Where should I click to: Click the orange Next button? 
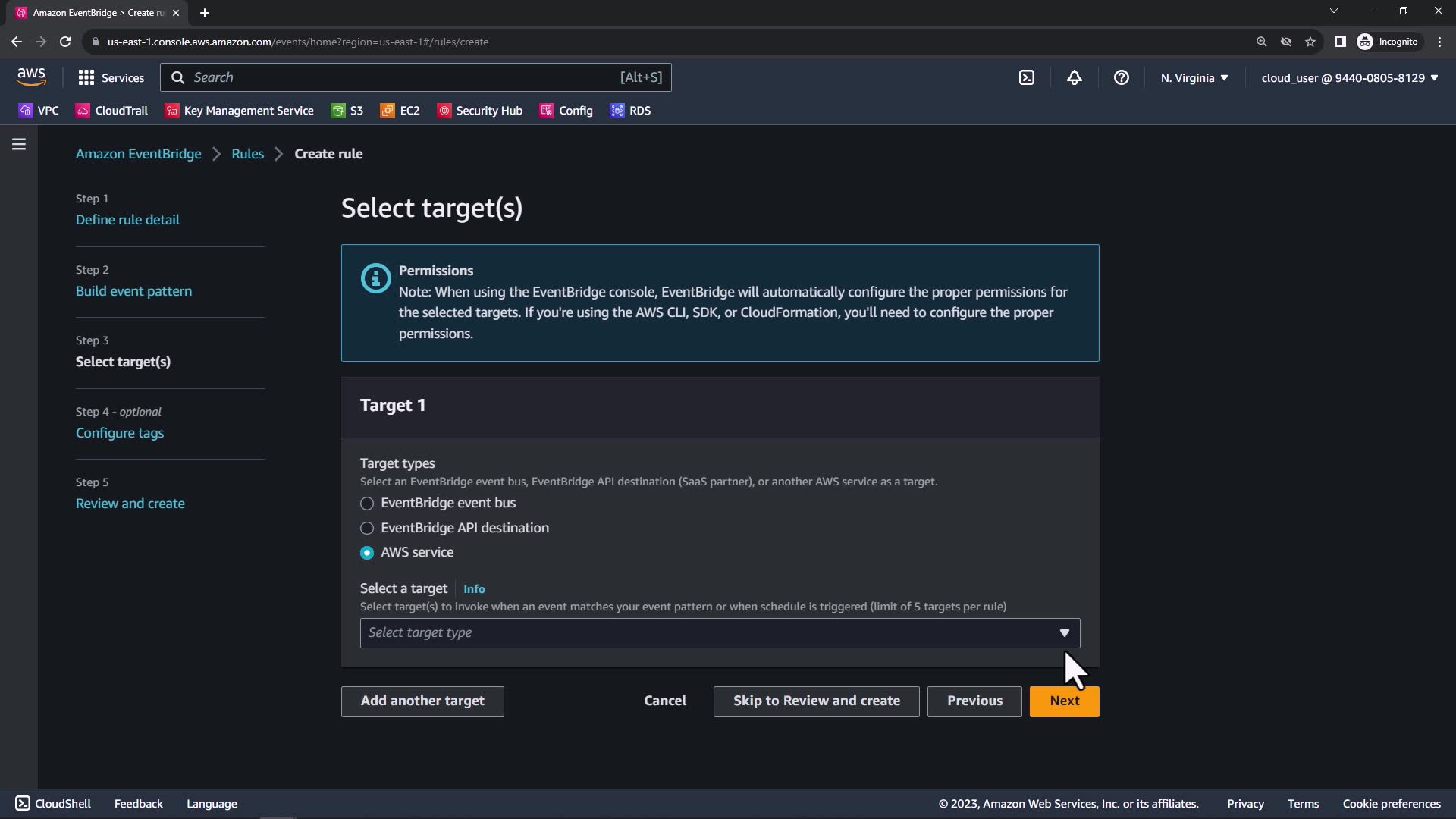1064,701
